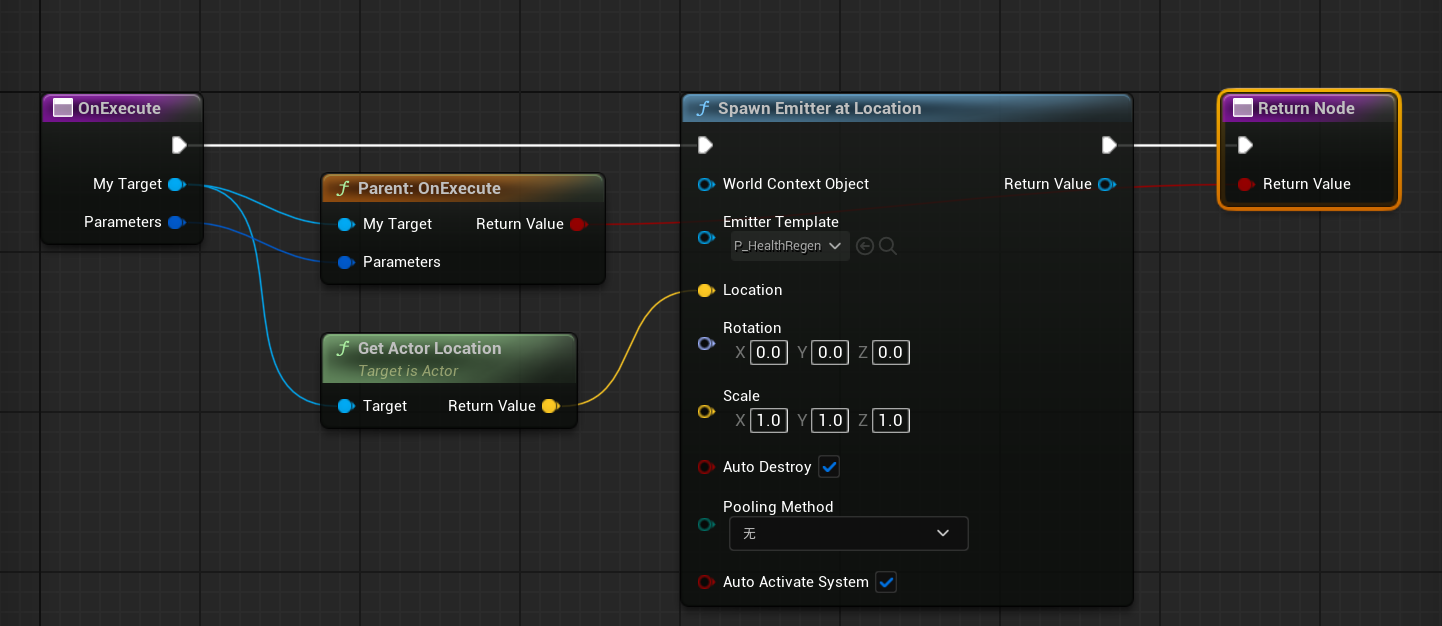Click Scale Z value field
1442x626 pixels.
890,420
